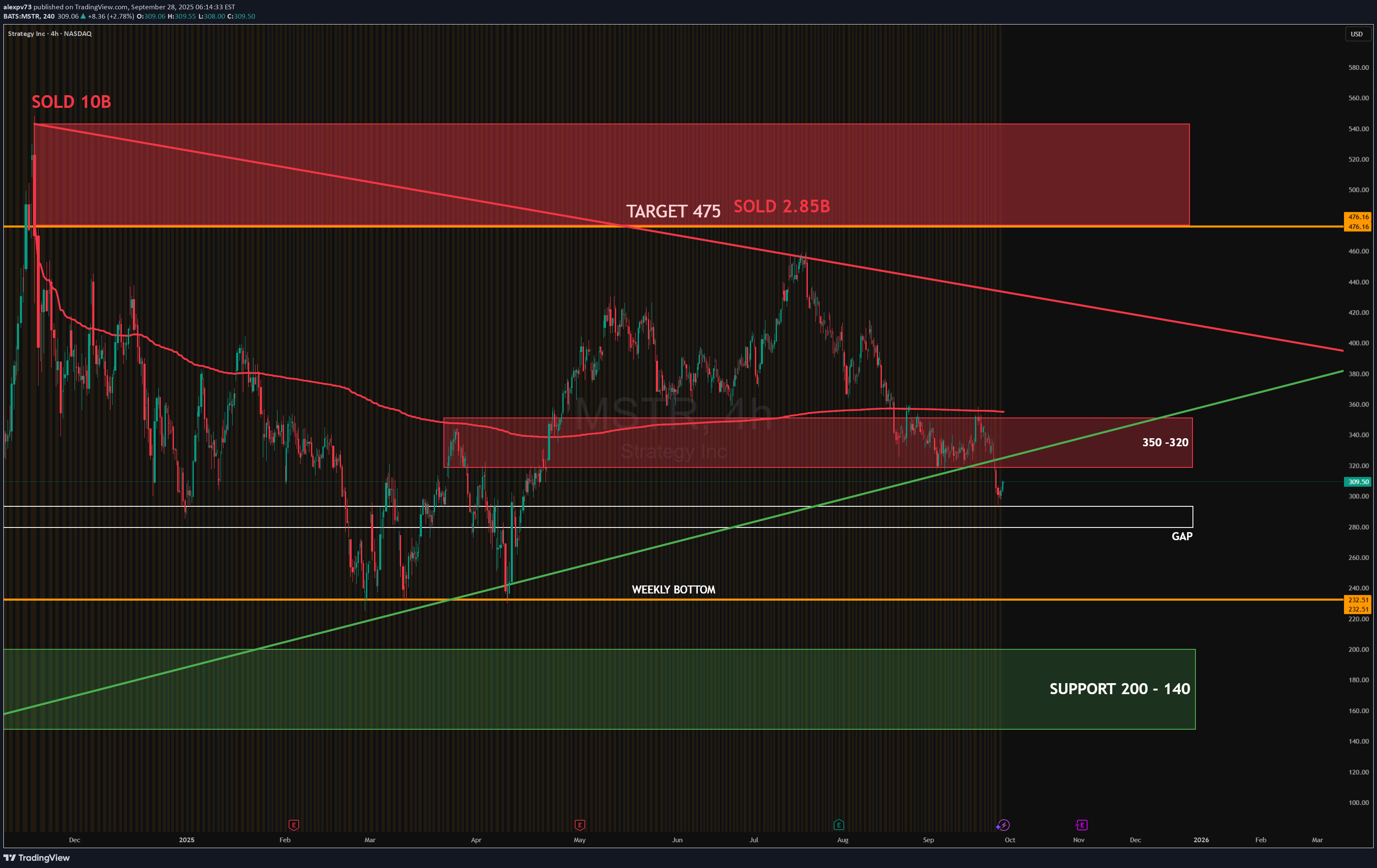This screenshot has width=1377, height=868.
Task: Click the Oct label on time axis
Action: pos(1010,840)
